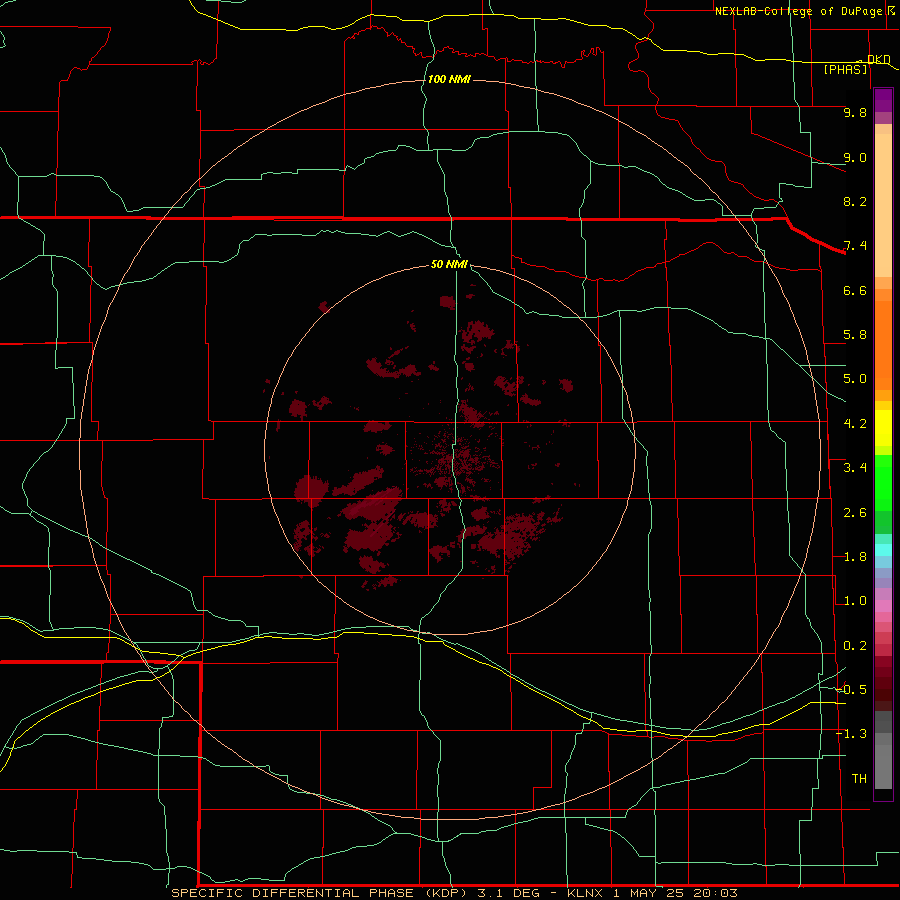The image size is (900, 900).
Task: Pick the purple swatch atop the color bar
Action: pos(883,100)
